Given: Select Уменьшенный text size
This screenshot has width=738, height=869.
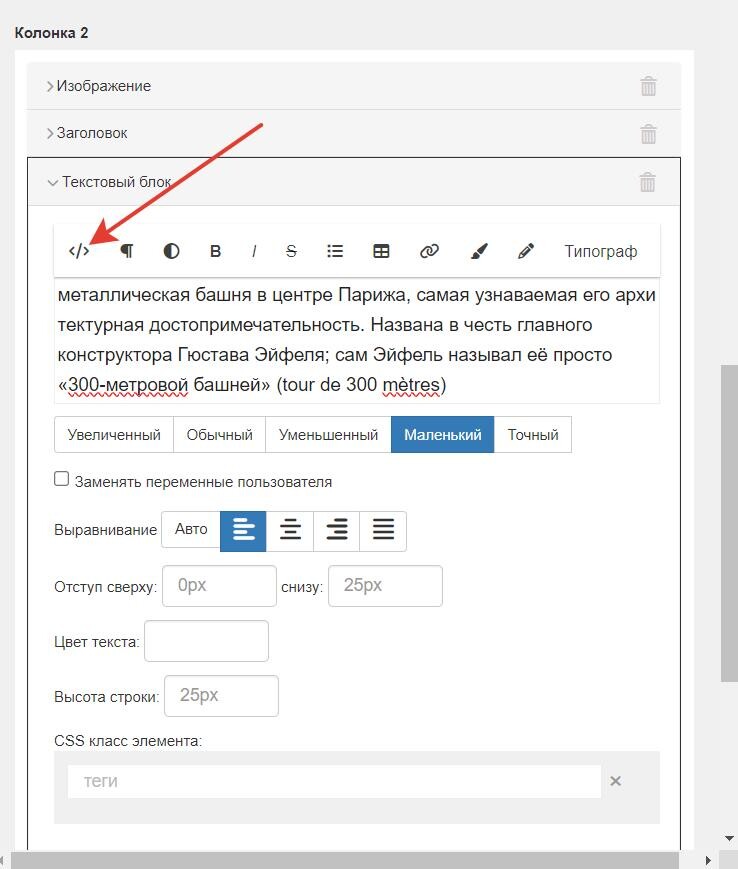Looking at the screenshot, I should [328, 434].
